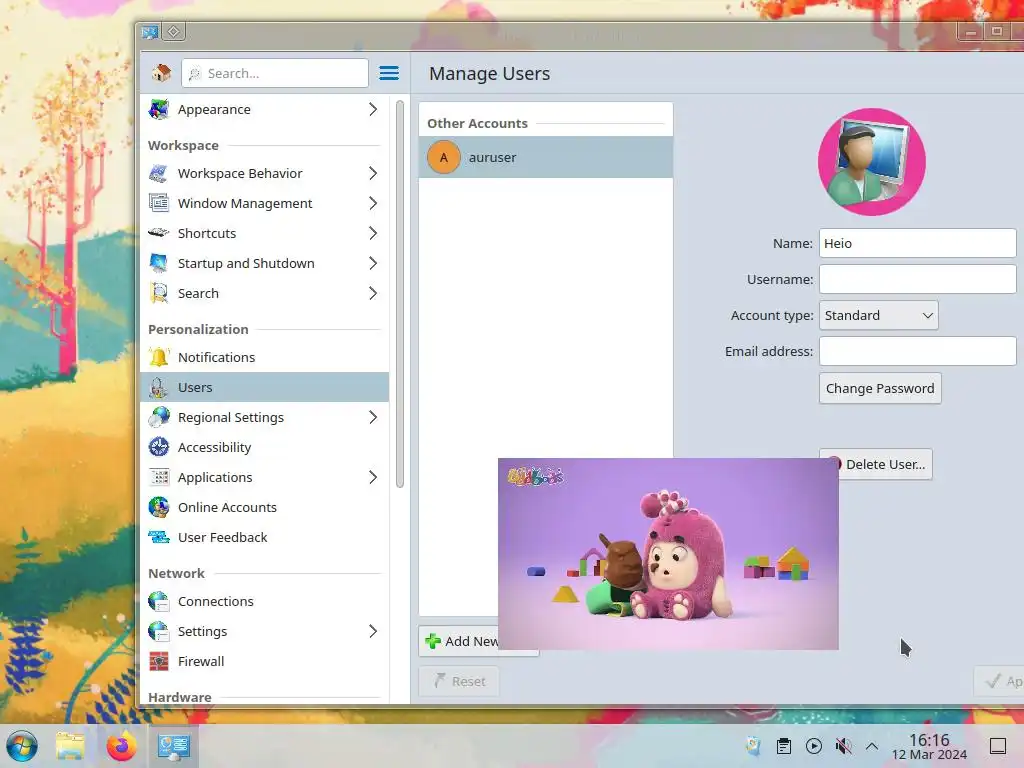Image resolution: width=1024 pixels, height=768 pixels.
Task: Click the User Feedback icon
Action: (x=159, y=537)
